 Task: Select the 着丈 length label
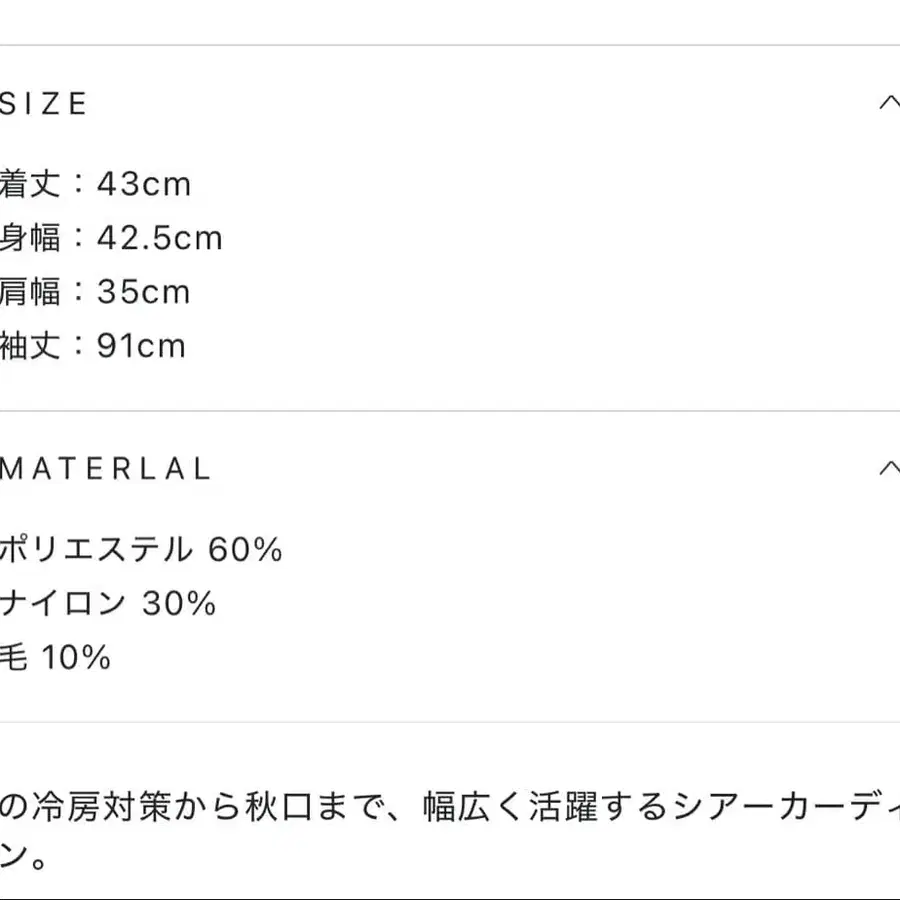pyautogui.click(x=30, y=184)
